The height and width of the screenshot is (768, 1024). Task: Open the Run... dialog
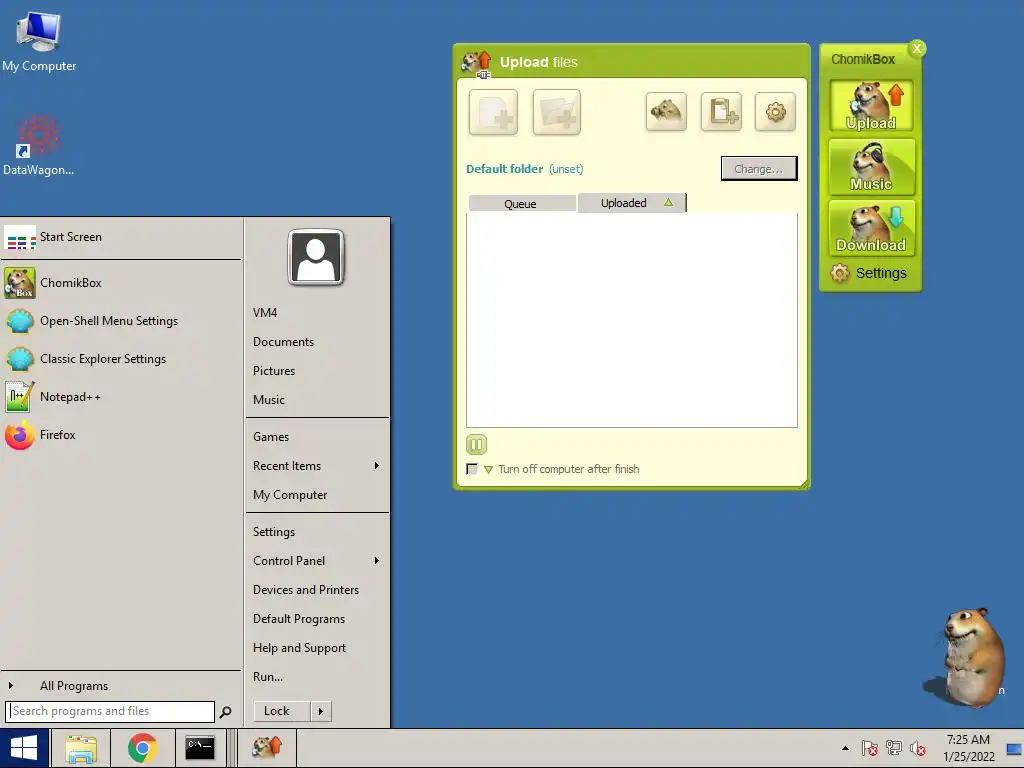tap(317, 677)
